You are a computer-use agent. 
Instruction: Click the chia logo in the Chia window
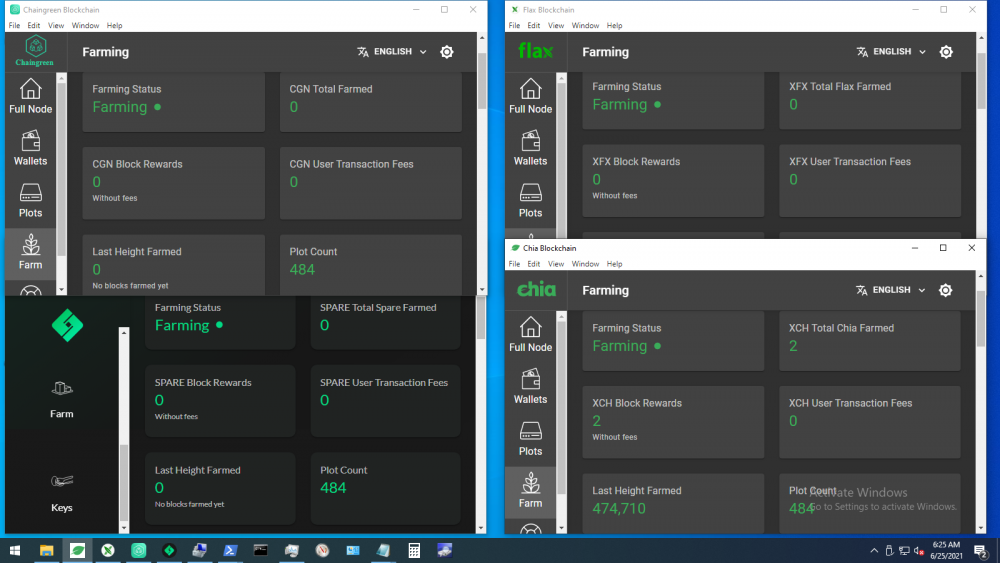536,289
